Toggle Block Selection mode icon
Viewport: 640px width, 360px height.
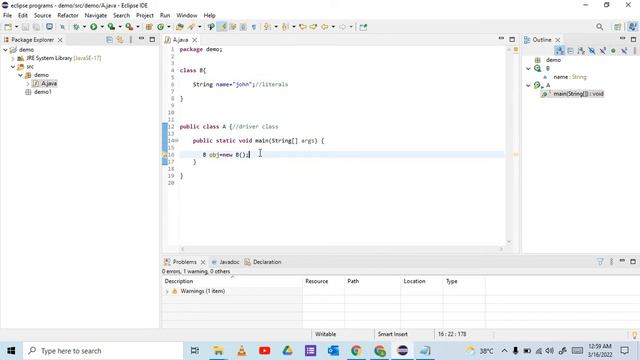(x=243, y=27)
